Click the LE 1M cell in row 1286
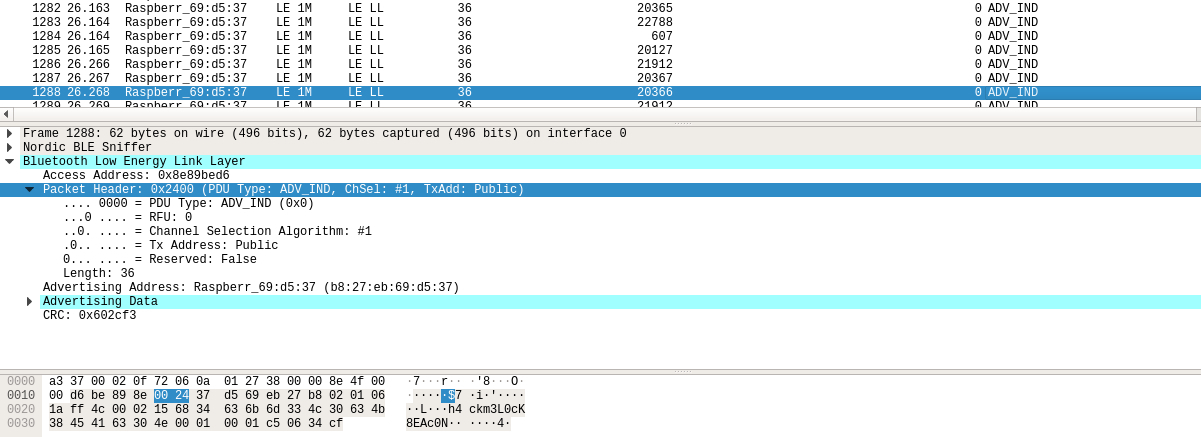This screenshot has width=1201, height=437. coord(294,64)
